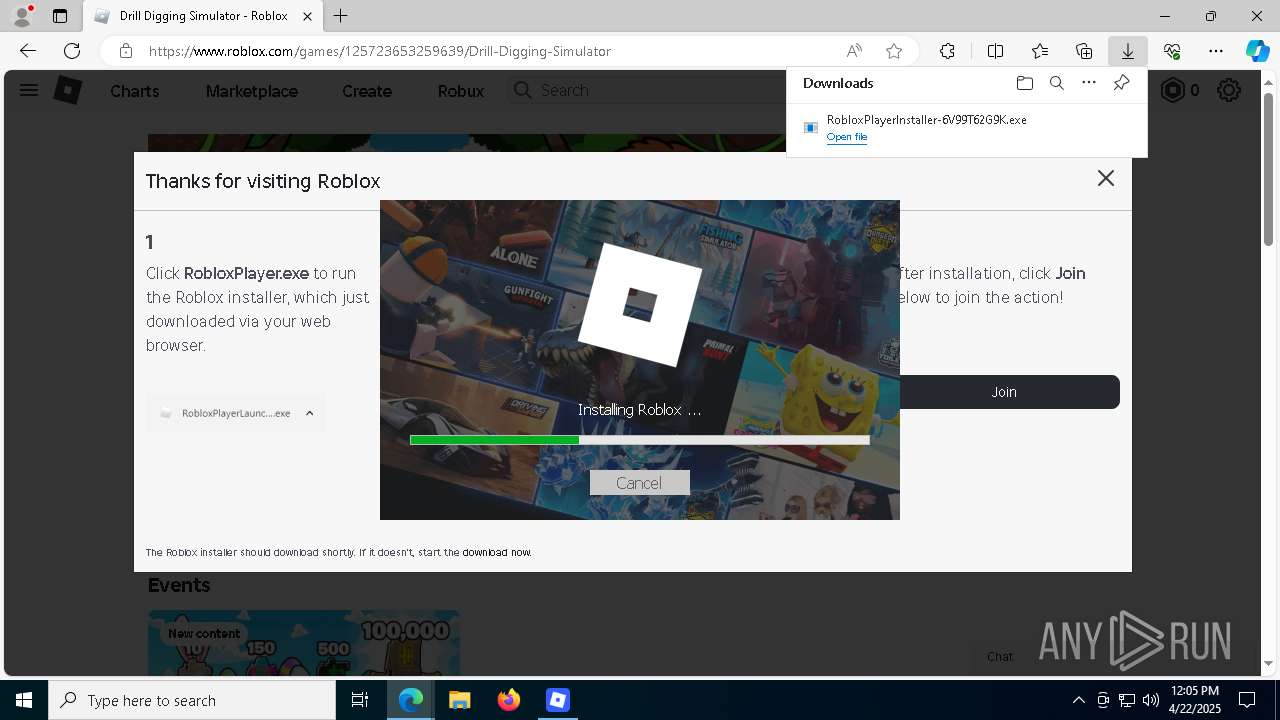View site information lock icon

(125, 51)
